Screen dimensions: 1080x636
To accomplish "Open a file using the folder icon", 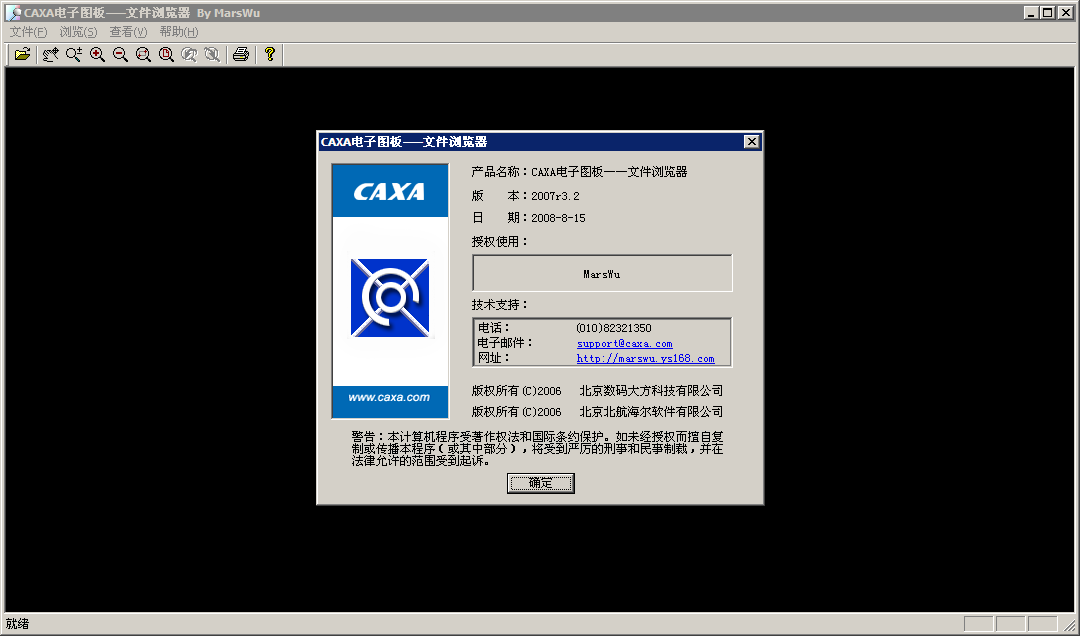I will click(x=22, y=54).
